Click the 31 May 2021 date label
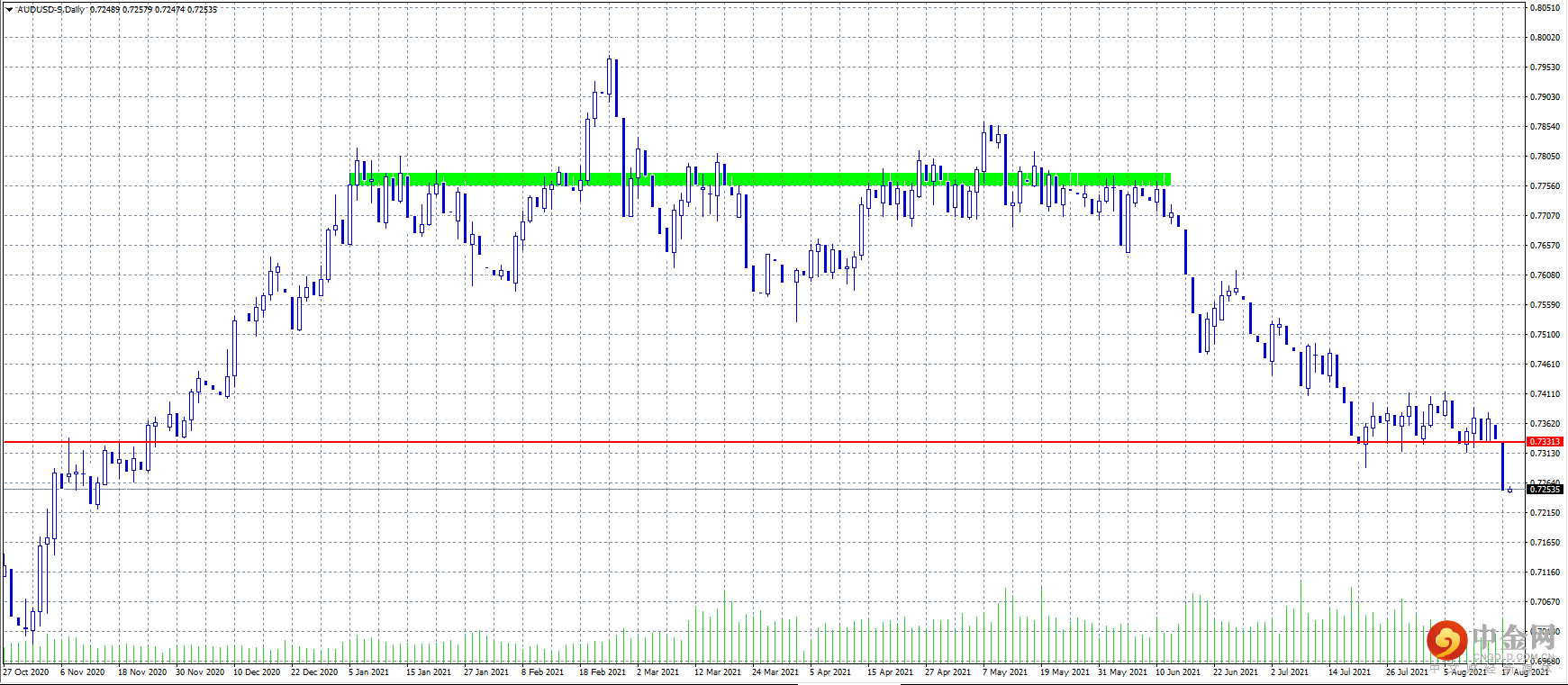1568x685 pixels. (1122, 671)
